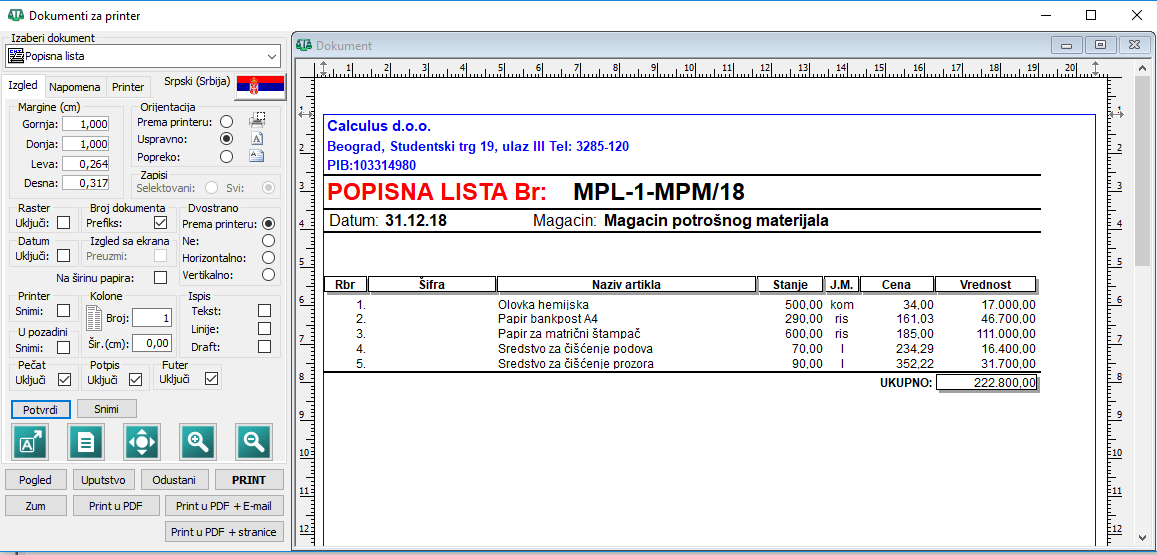Click the Šir.(cm) column width field
This screenshot has height=555, width=1157.
pos(152,343)
